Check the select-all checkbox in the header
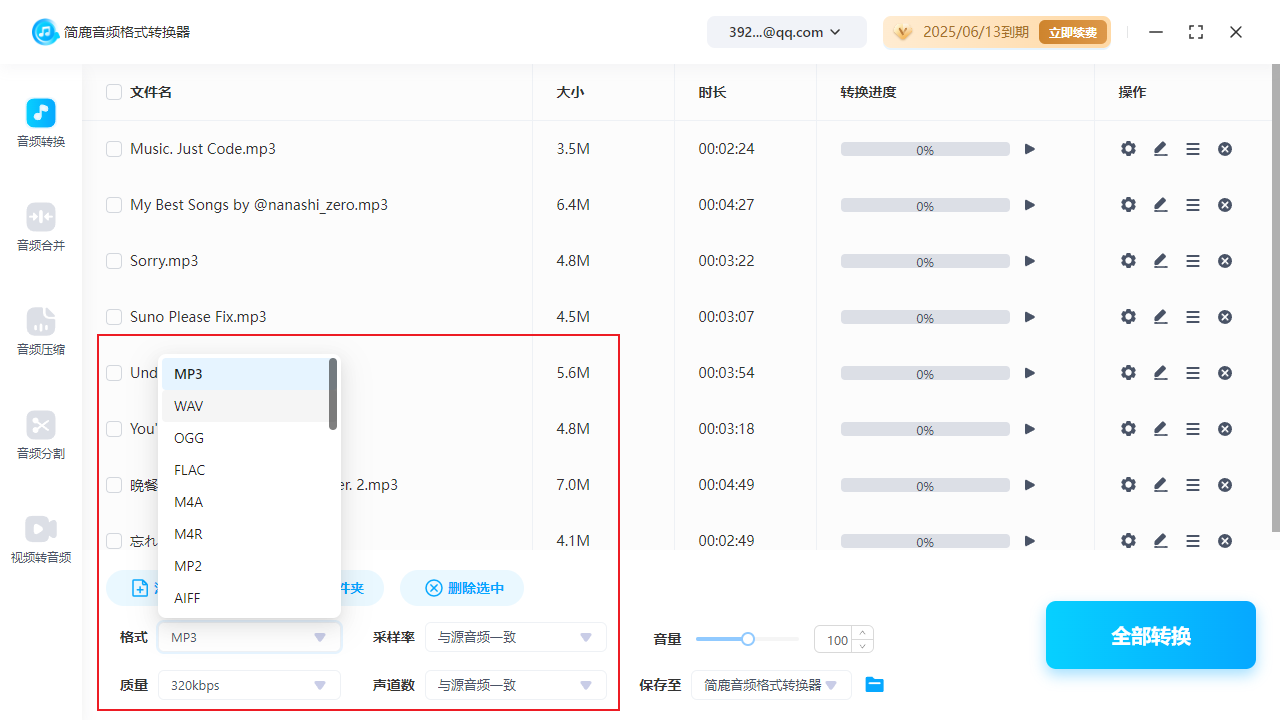 click(113, 91)
